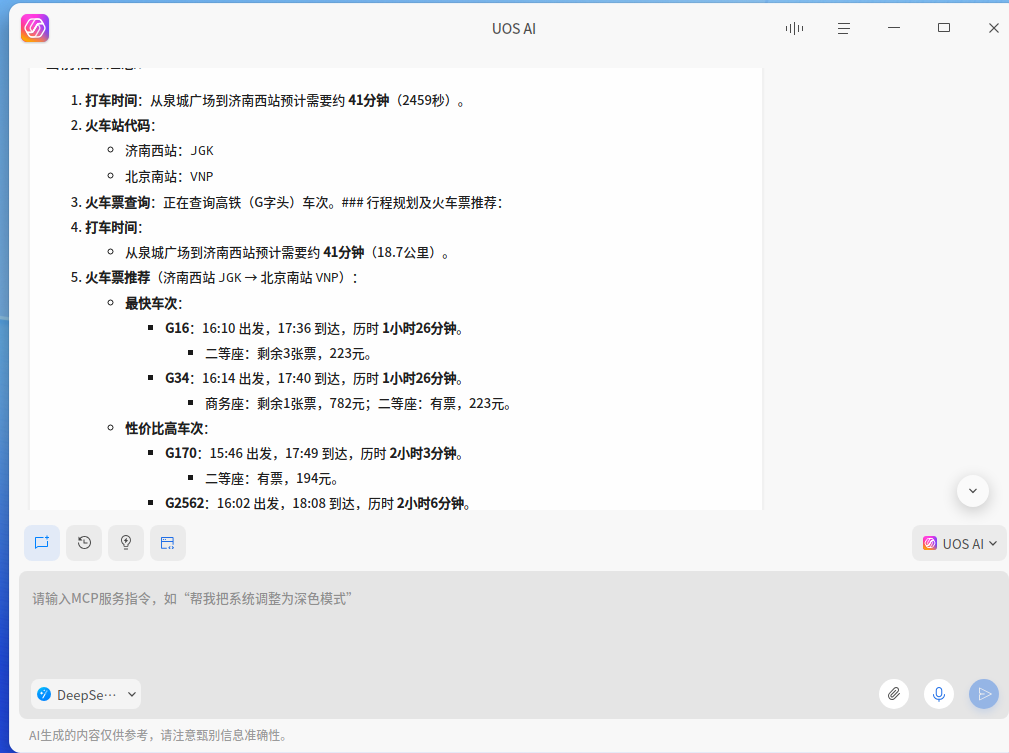Viewport: 1009px width, 753px height.
Task: Click the G16 train entry text
Action: pos(314,328)
